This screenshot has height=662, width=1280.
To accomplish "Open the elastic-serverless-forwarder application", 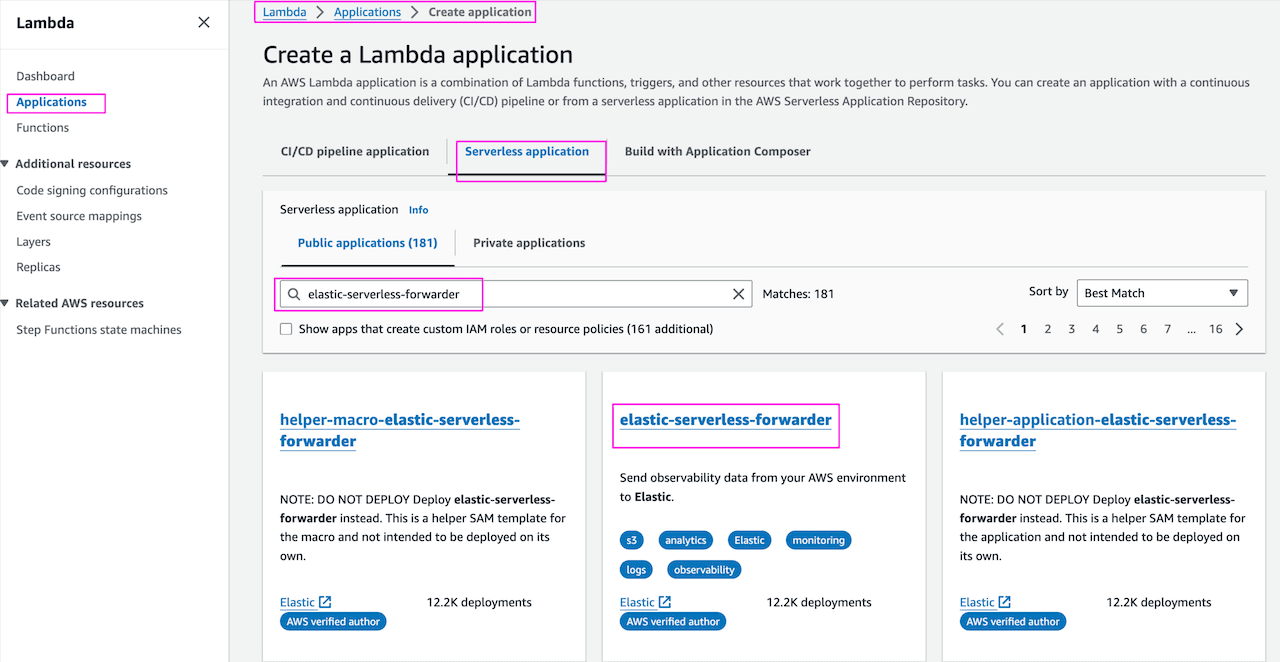I will point(725,419).
